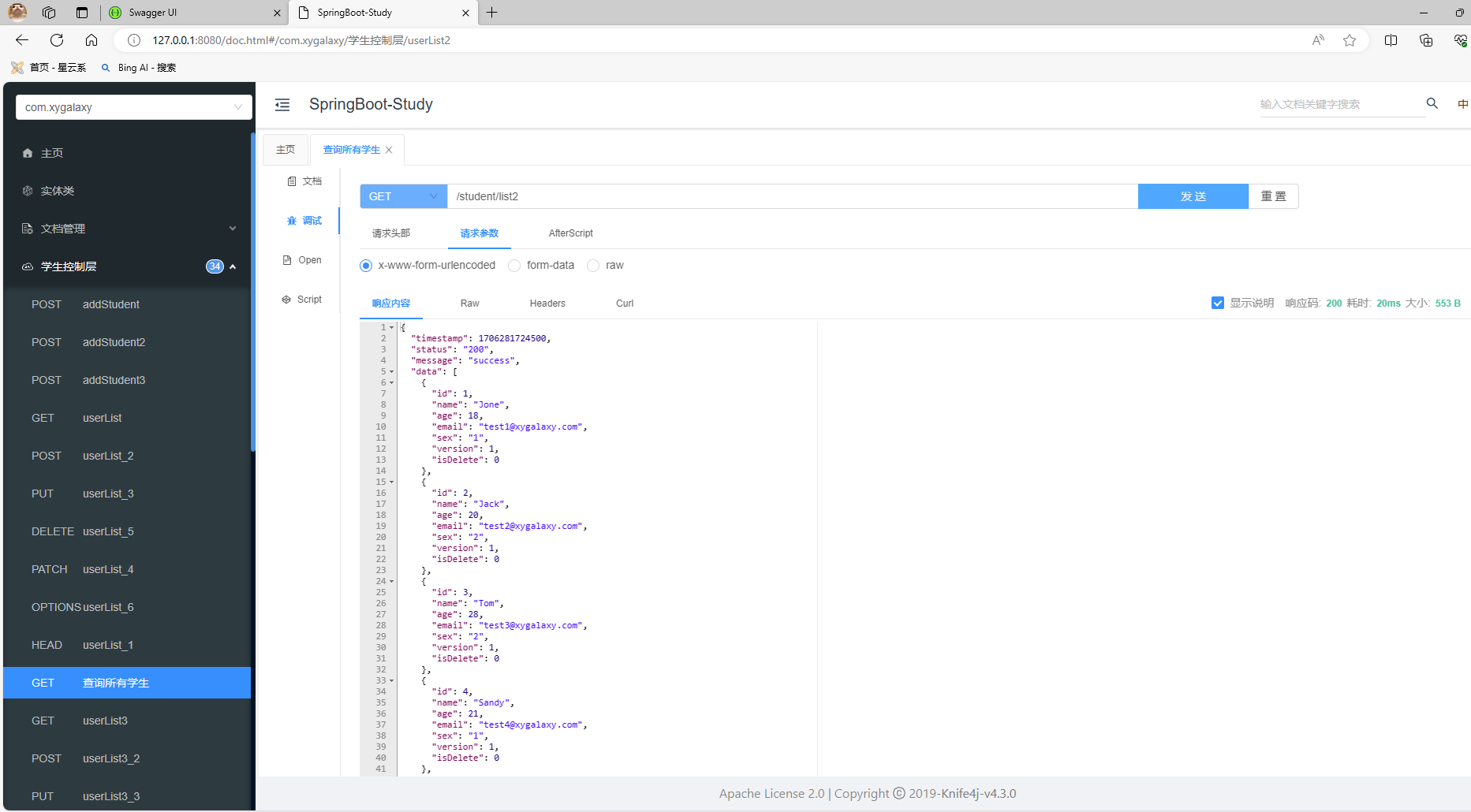Collapse the data array fold at line 5

click(391, 371)
